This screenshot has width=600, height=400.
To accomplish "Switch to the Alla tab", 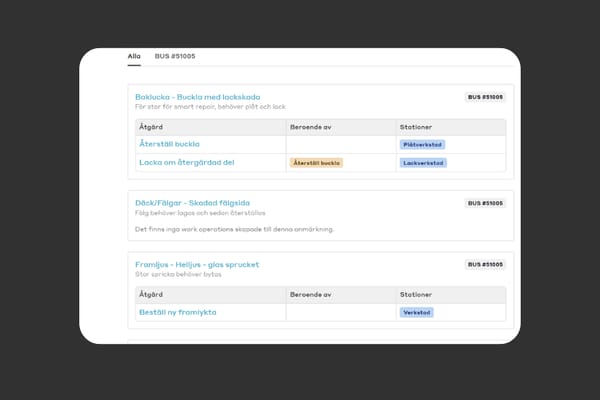I will (135, 57).
